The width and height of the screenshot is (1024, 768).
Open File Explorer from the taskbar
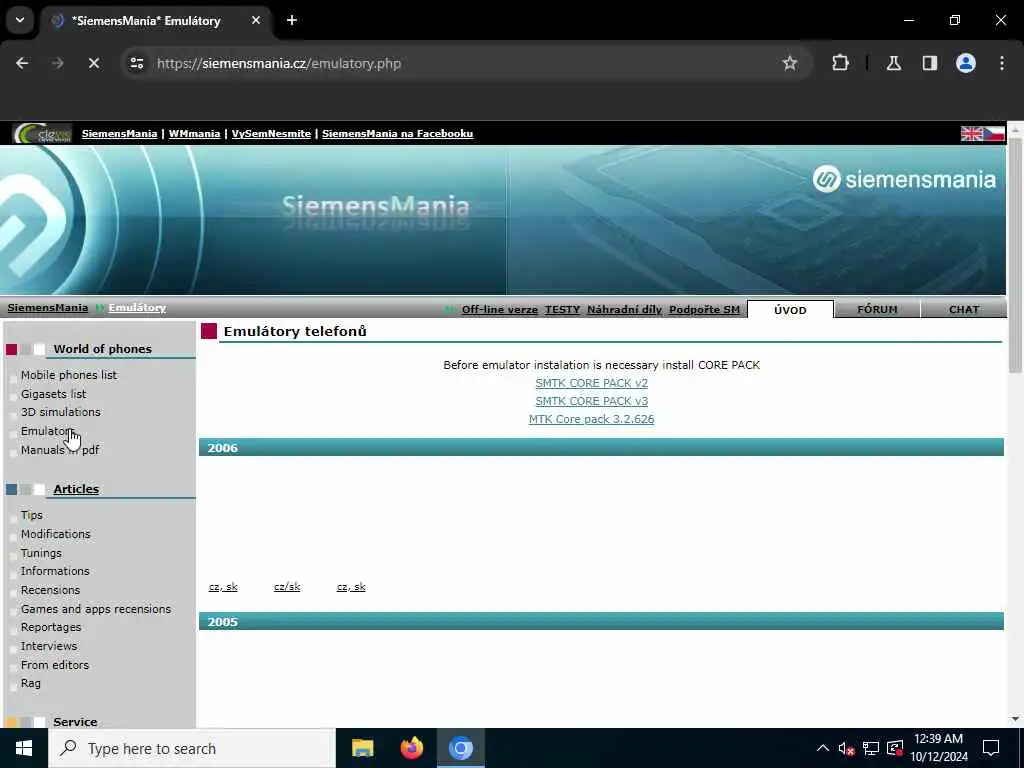(x=362, y=748)
